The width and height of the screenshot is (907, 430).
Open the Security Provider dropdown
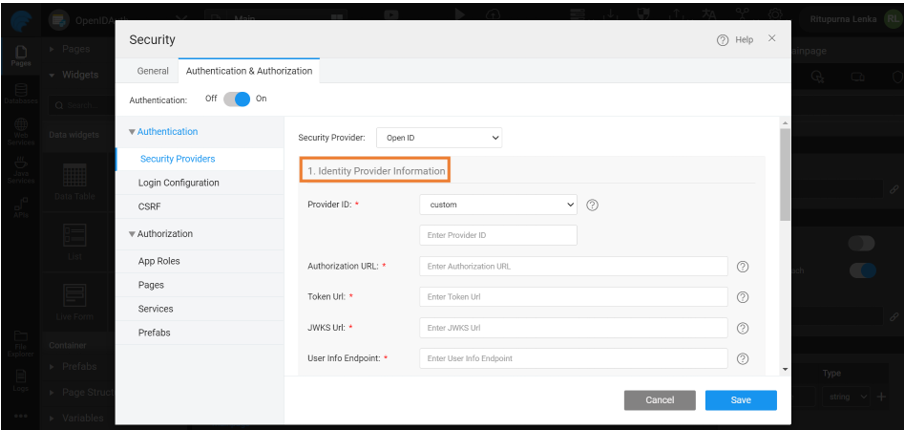click(x=439, y=138)
